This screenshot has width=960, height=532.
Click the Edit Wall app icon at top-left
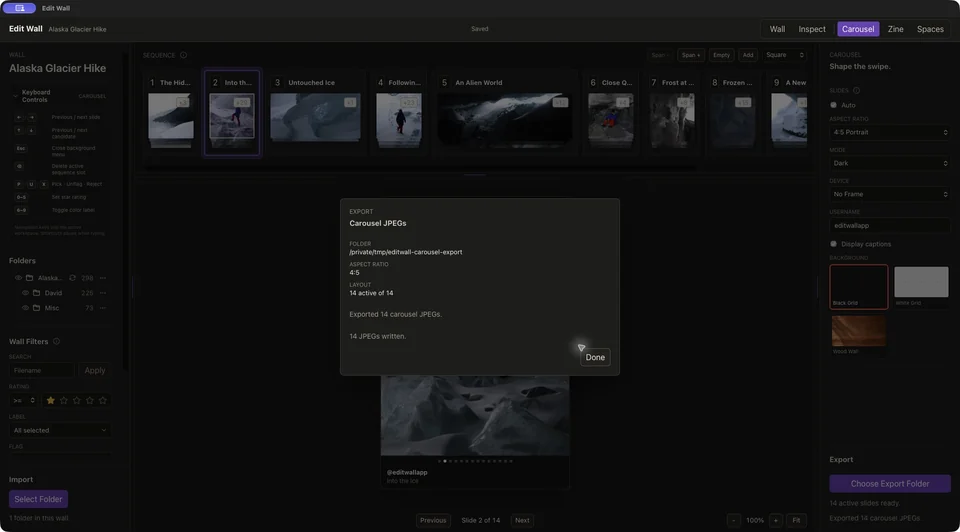[x=20, y=8]
